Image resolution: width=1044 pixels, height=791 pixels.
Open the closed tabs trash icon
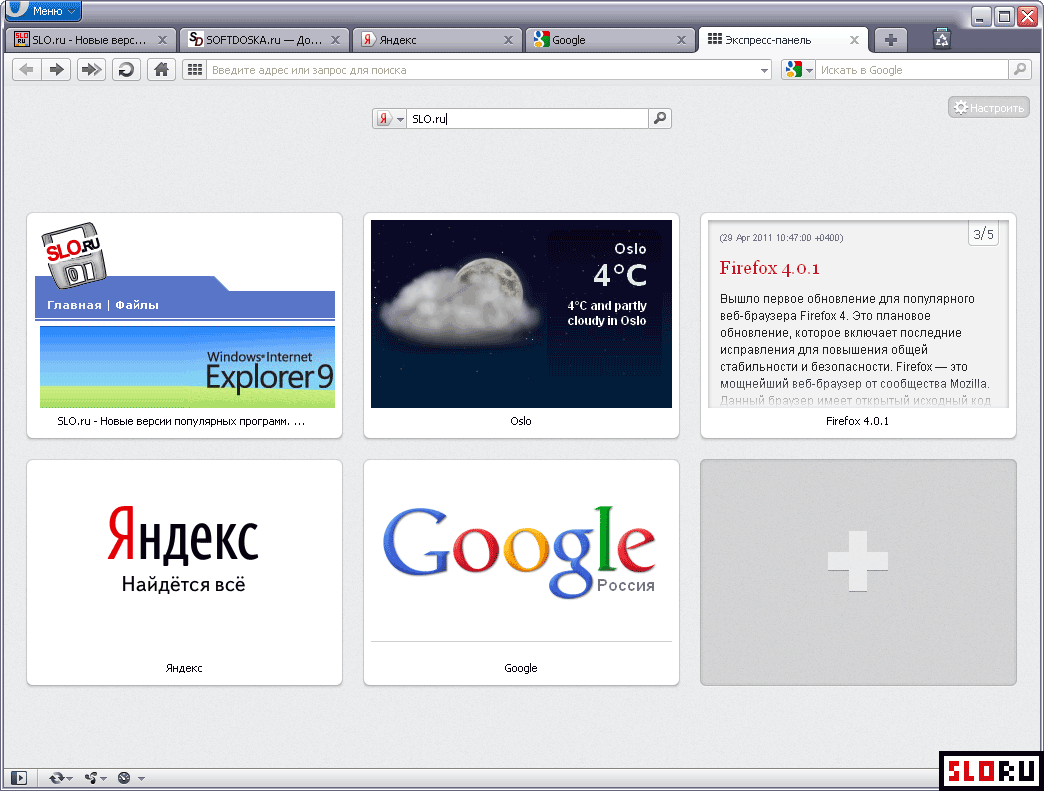tap(941, 39)
